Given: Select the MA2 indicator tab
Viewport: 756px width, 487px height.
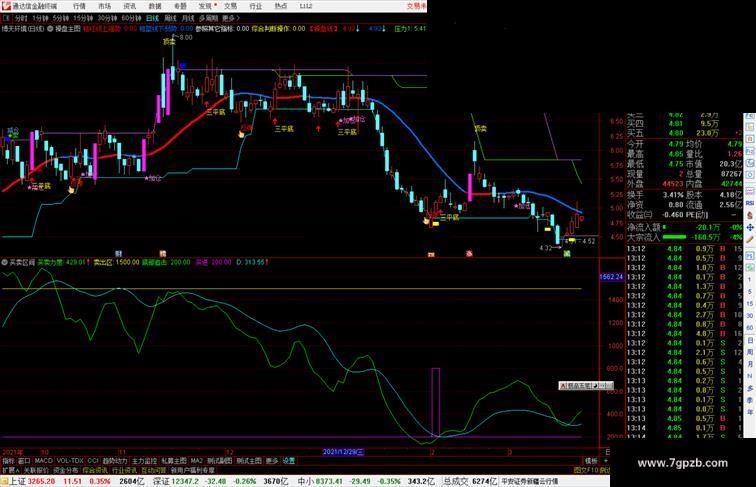Looking at the screenshot, I should coord(196,461).
